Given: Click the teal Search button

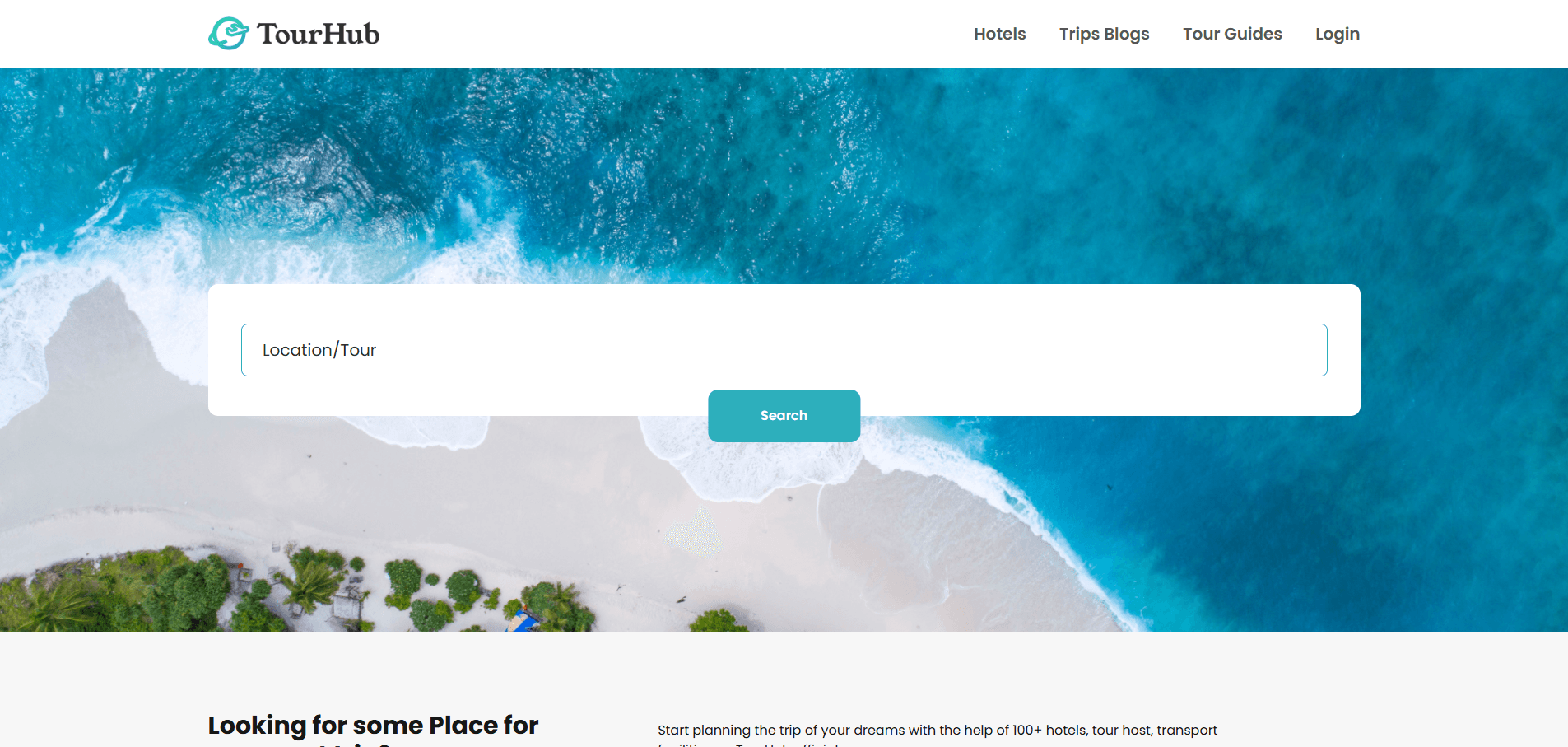Looking at the screenshot, I should coord(784,416).
